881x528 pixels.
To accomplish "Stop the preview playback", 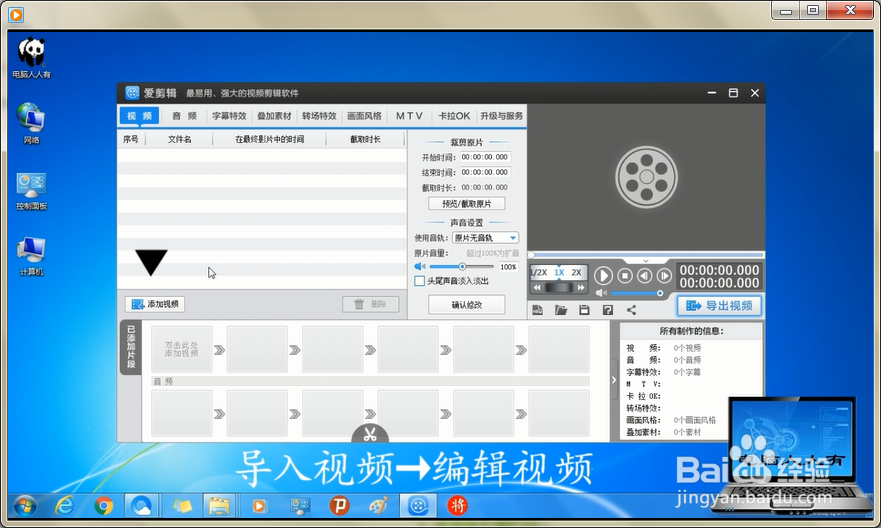I will [625, 276].
